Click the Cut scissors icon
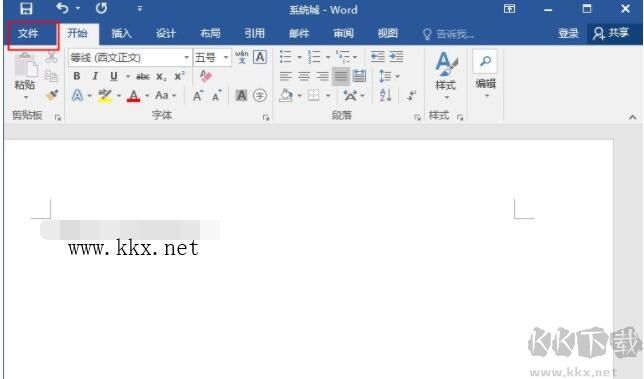This screenshot has height=379, width=644. (x=51, y=57)
